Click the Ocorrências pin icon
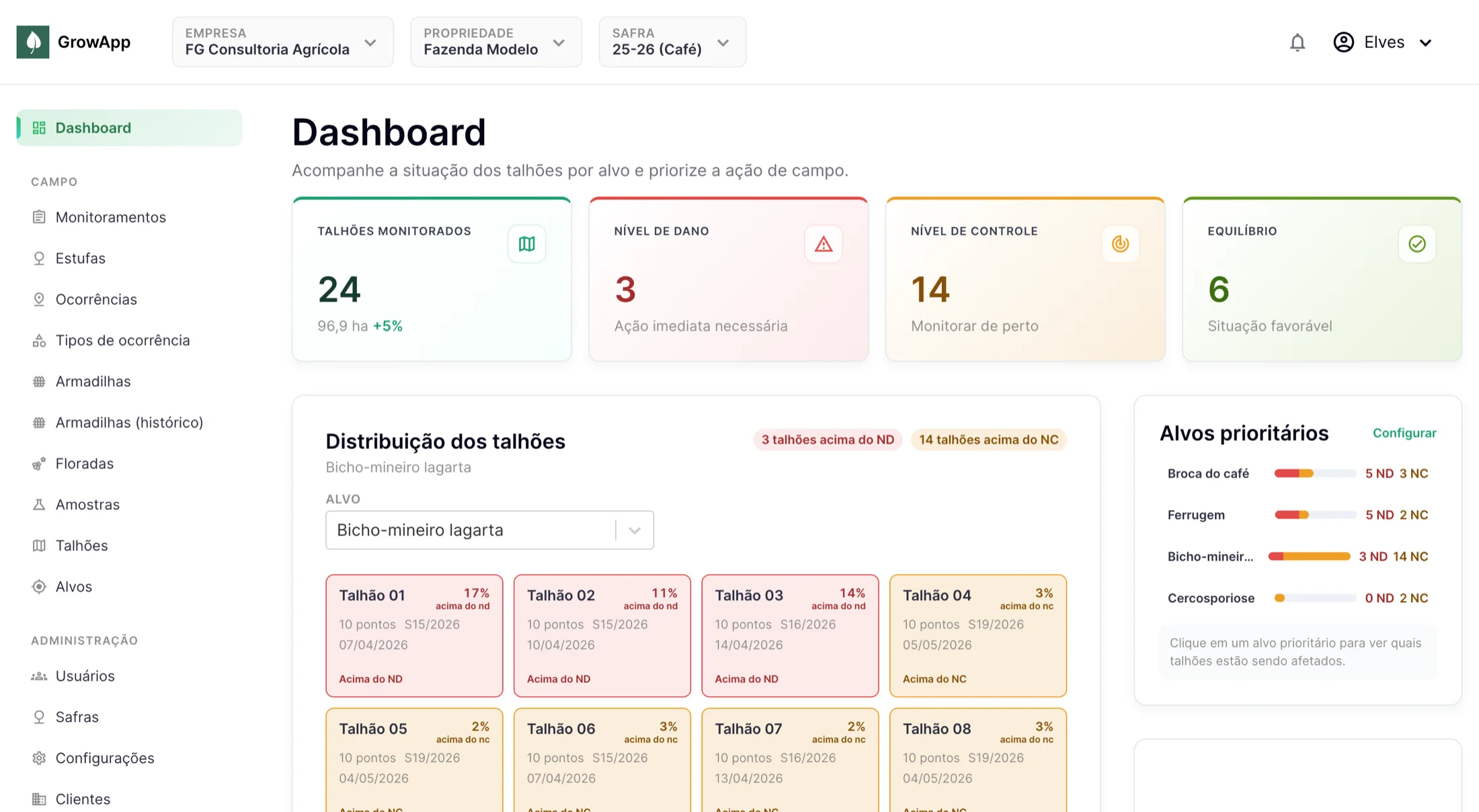 pos(39,299)
